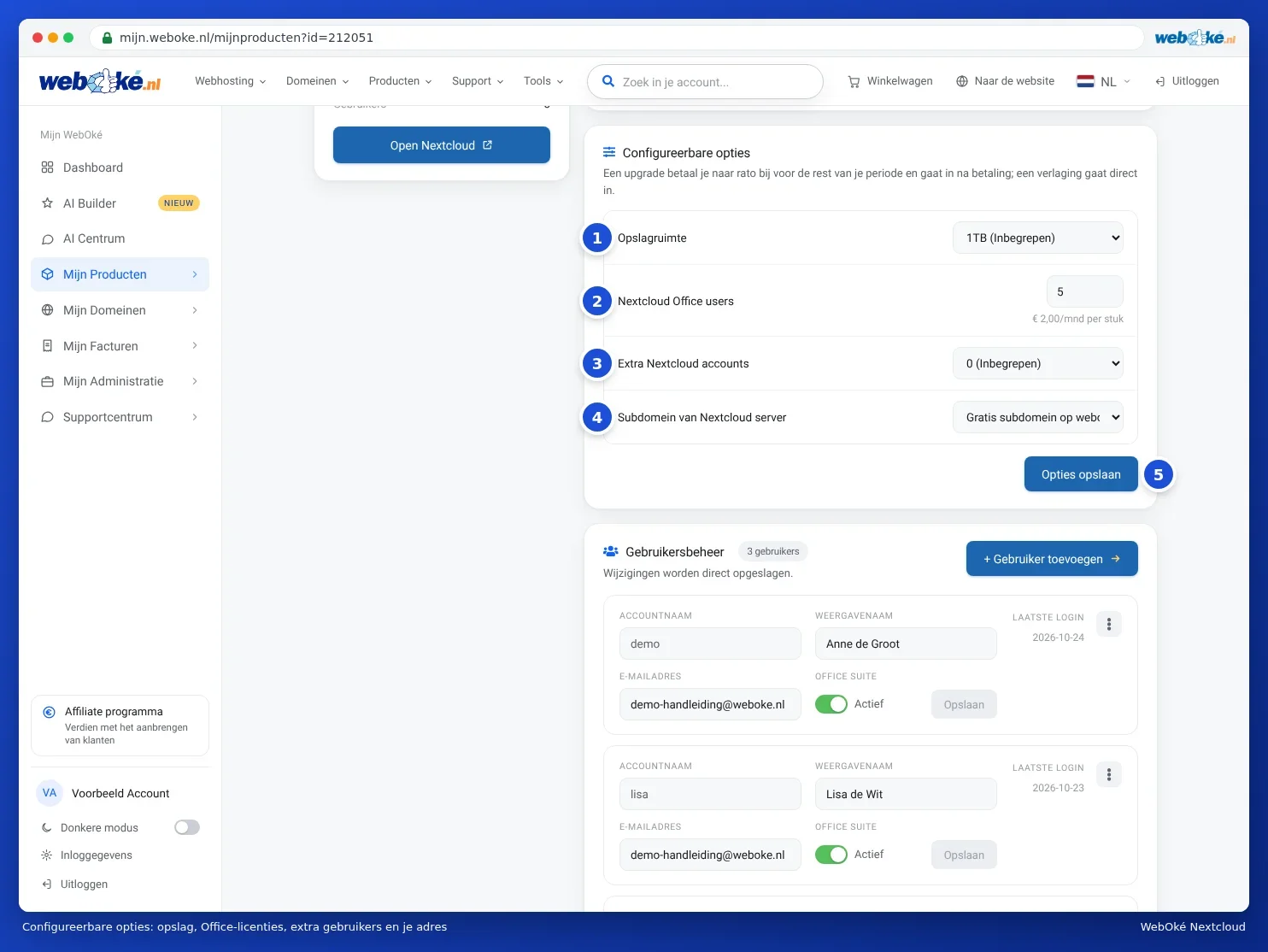
Task: Open the Webhosting menu
Action: 231,81
